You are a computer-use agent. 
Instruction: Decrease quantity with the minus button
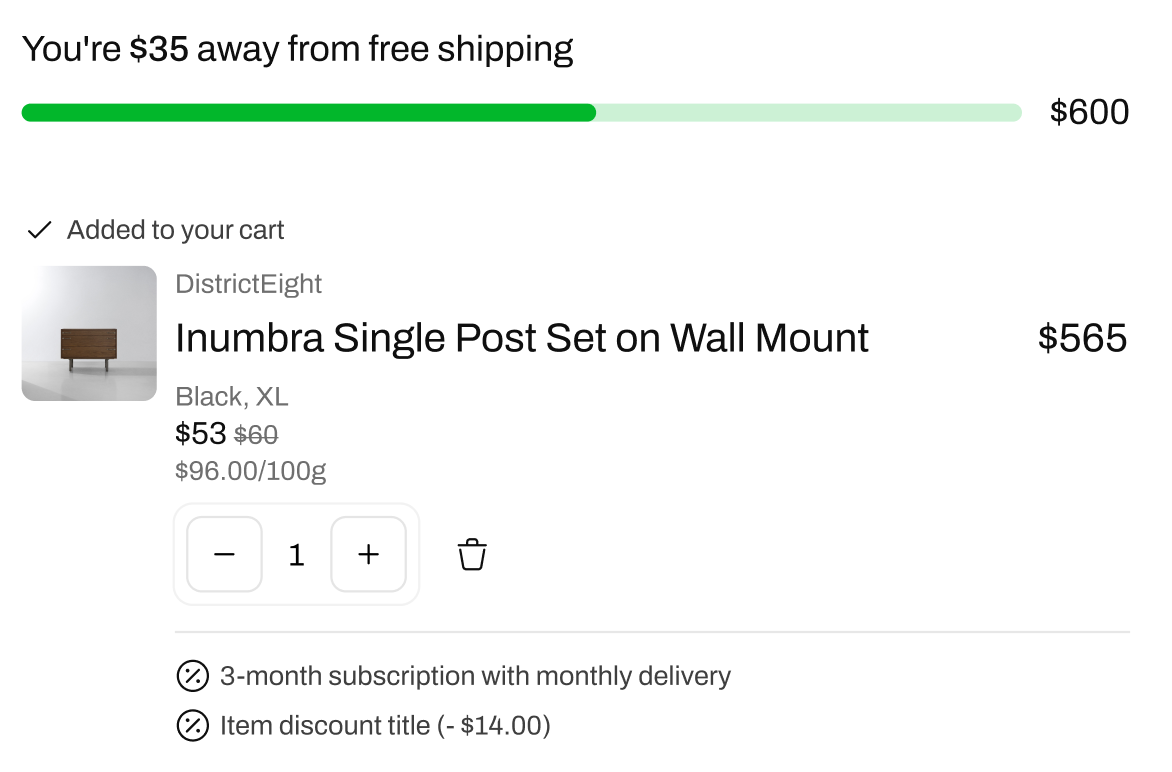click(224, 554)
